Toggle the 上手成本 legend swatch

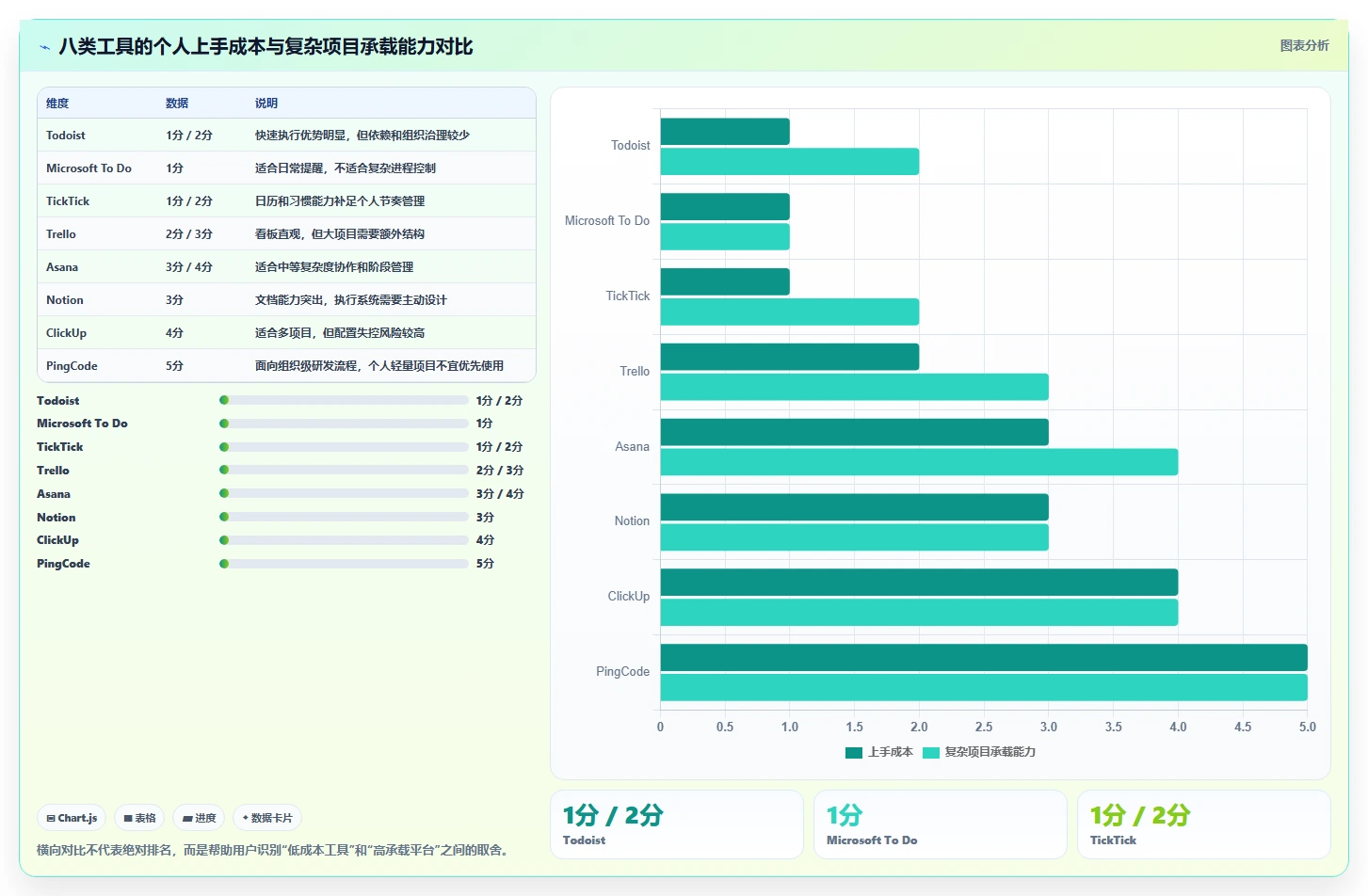click(854, 752)
